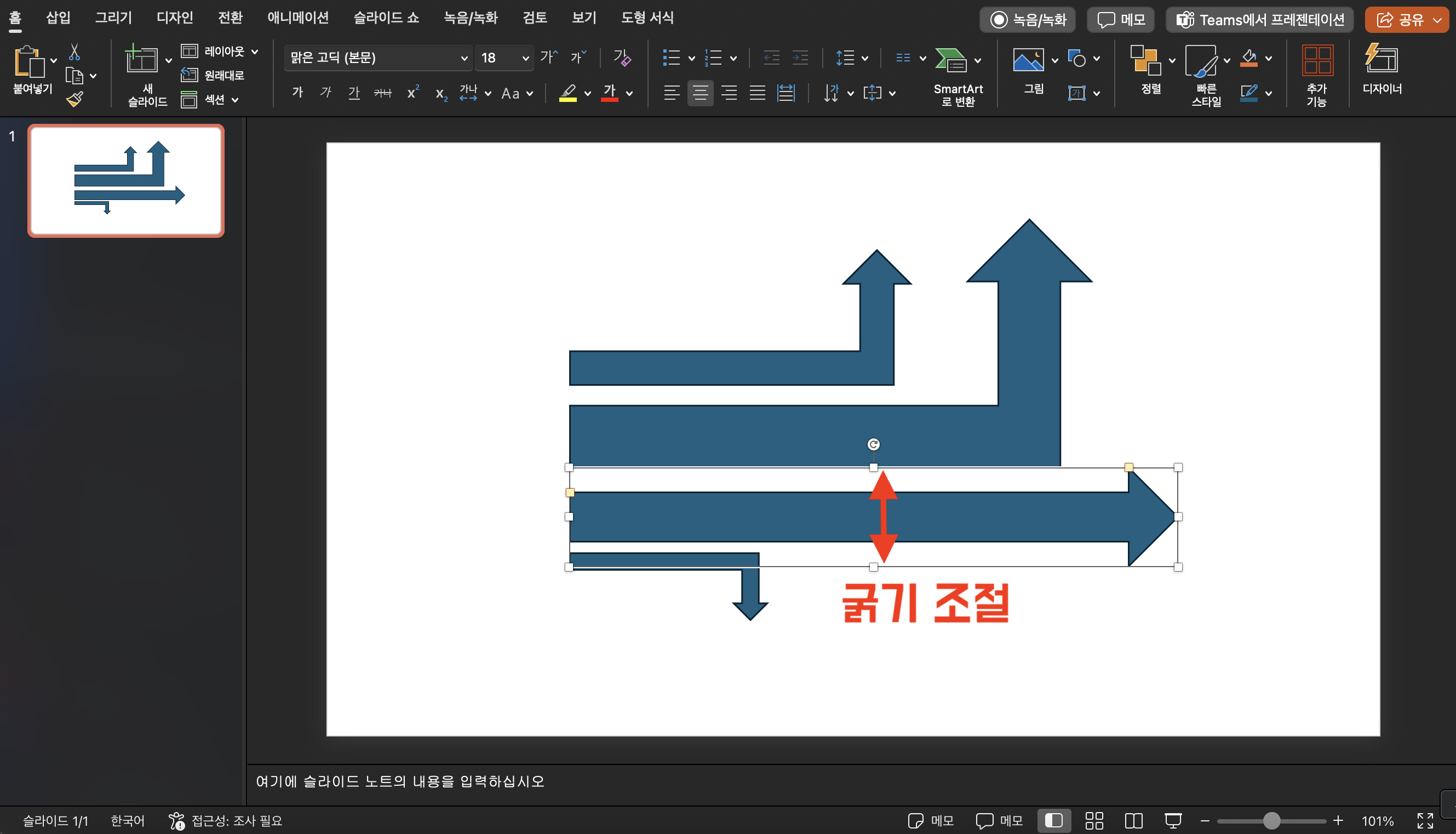Click Convert to SmartArt icon
The width and height of the screenshot is (1456, 834).
click(x=951, y=60)
